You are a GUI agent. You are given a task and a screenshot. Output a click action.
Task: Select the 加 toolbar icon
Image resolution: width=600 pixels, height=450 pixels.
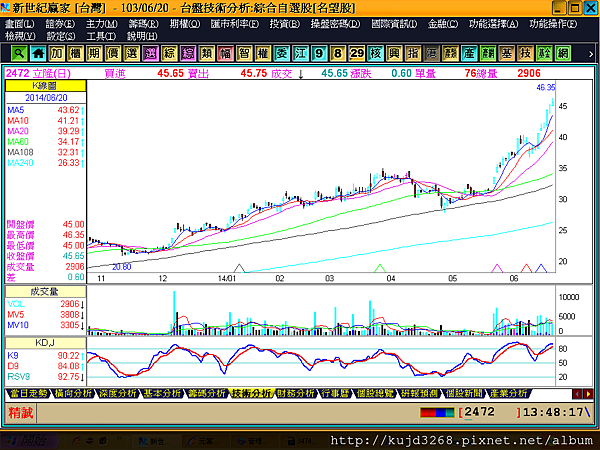tap(57, 53)
